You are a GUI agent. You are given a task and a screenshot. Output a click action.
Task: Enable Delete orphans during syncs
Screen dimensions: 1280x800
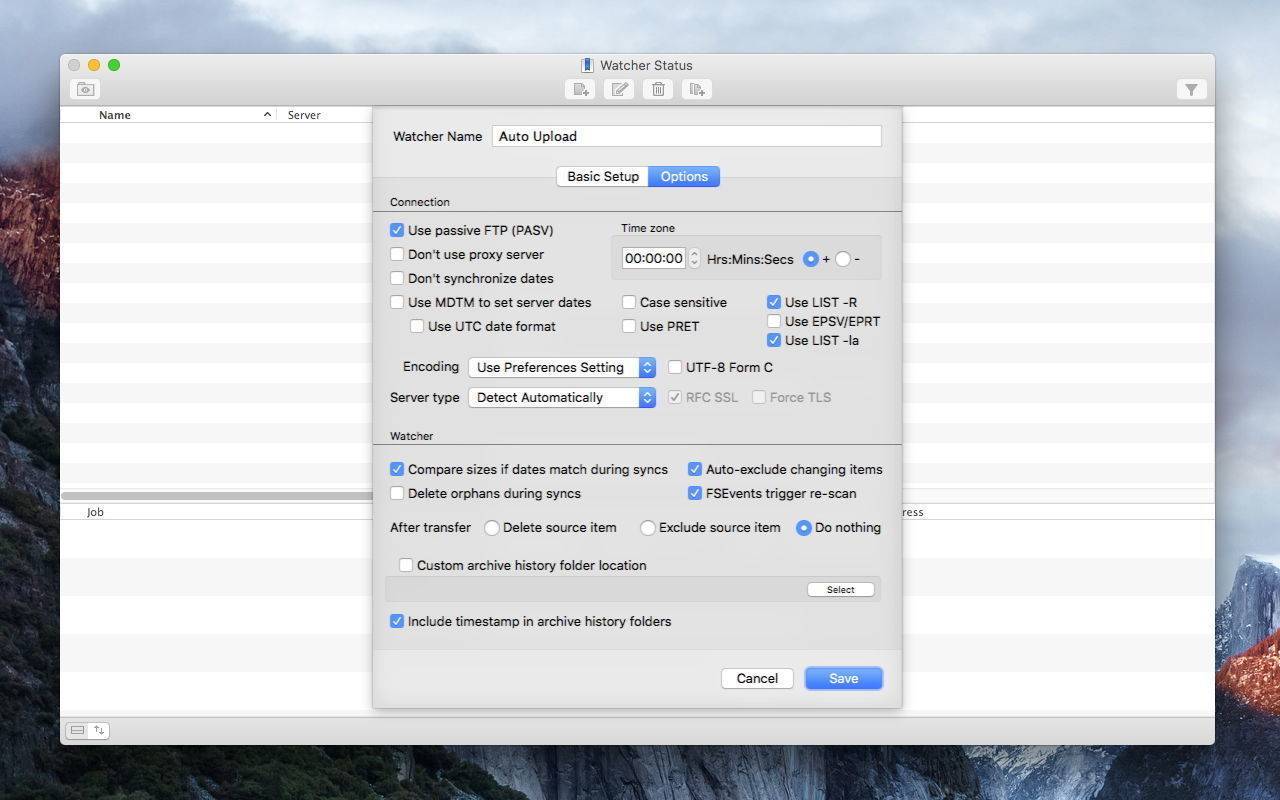coord(397,493)
